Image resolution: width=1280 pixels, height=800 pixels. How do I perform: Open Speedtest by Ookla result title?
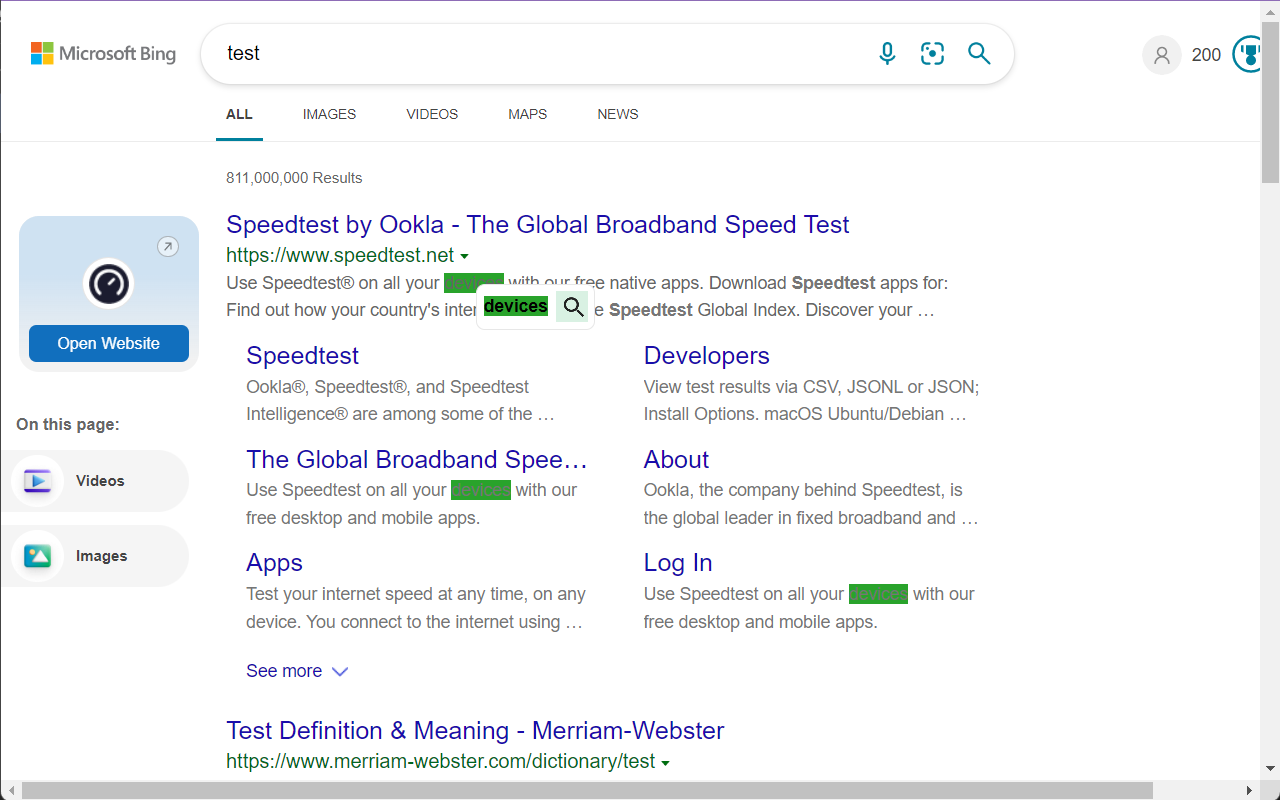pos(538,224)
